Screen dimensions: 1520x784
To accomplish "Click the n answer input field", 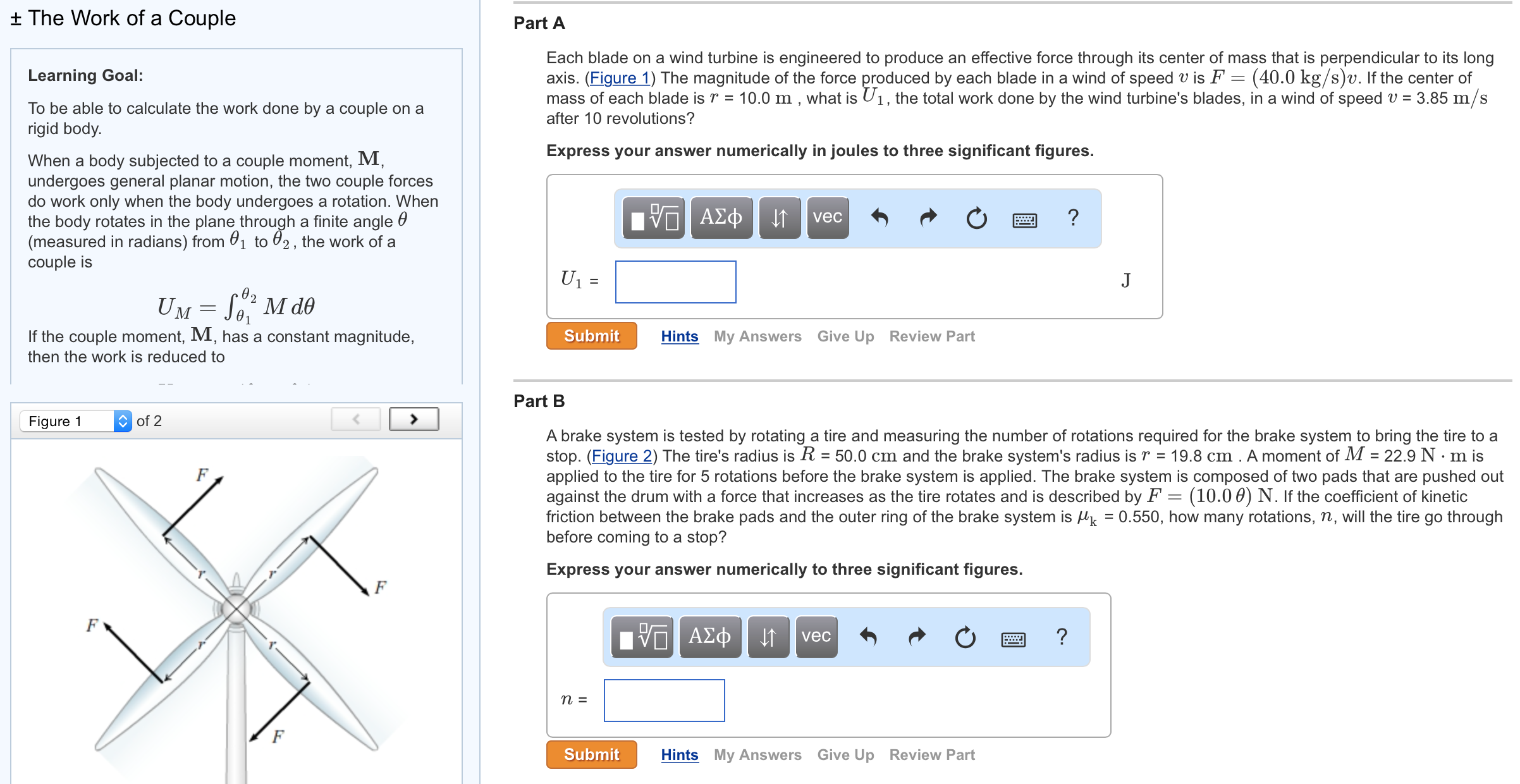I will [x=664, y=701].
